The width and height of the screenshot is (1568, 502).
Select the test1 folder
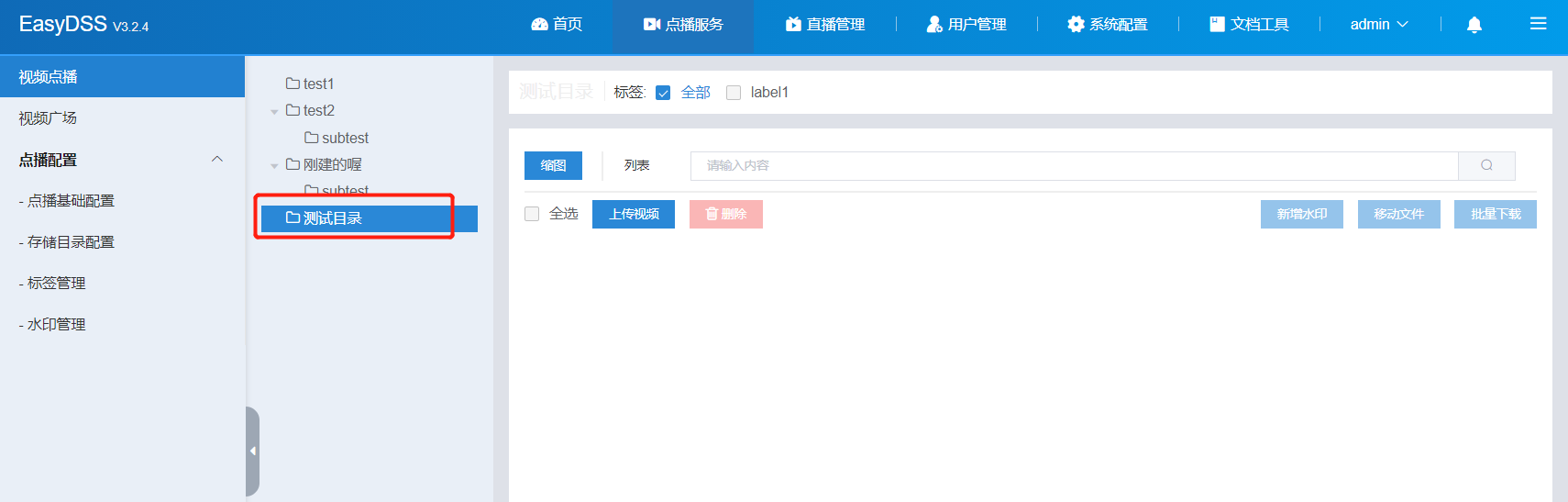pos(318,84)
